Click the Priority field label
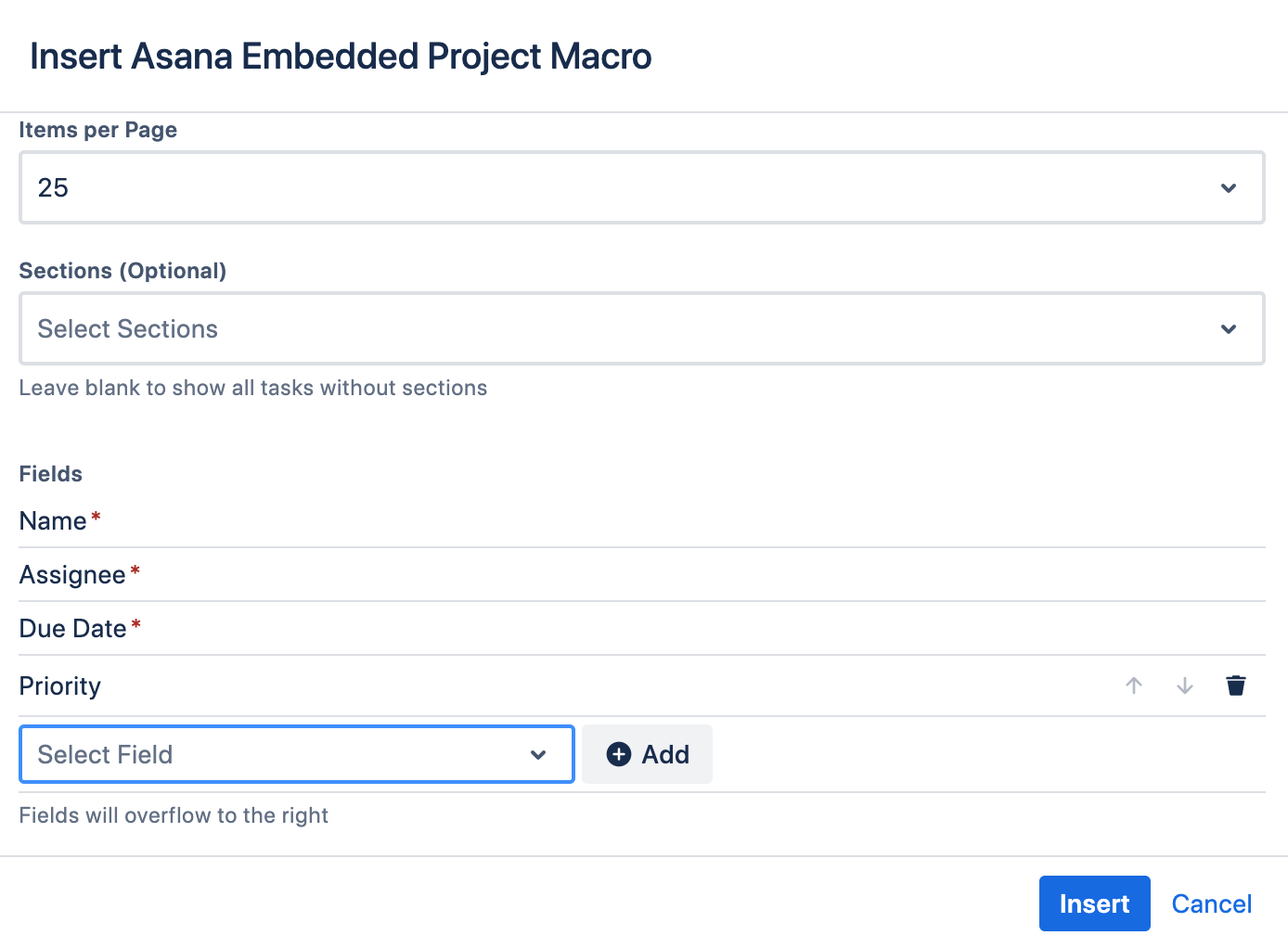Viewport: 1288px width, 948px height. point(60,686)
